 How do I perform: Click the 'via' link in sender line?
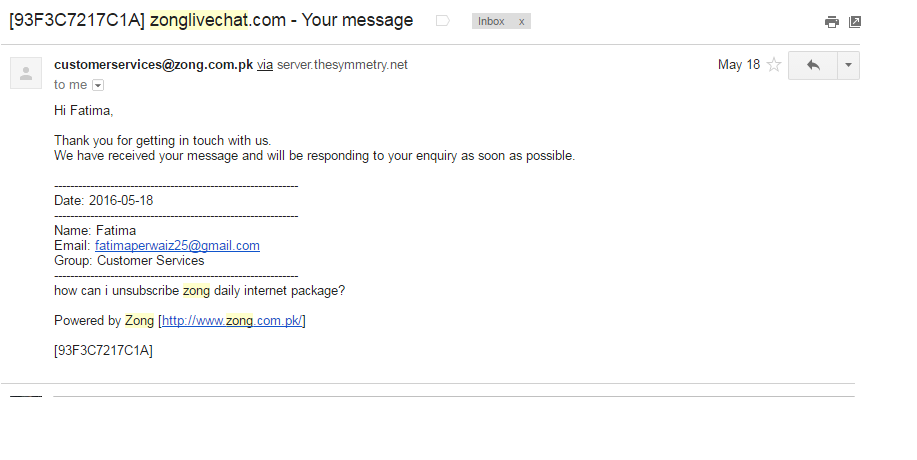(x=265, y=65)
